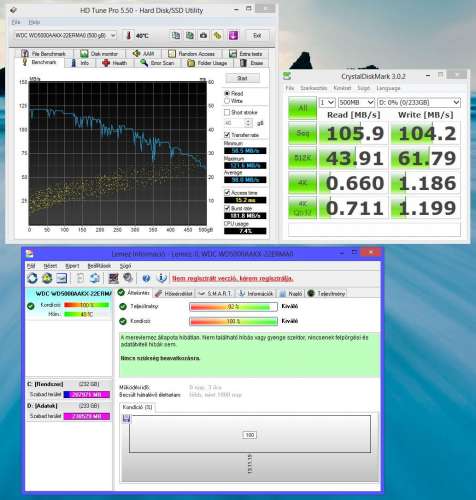Click the HD Tune Pro title bar app icon

coord(13,10)
